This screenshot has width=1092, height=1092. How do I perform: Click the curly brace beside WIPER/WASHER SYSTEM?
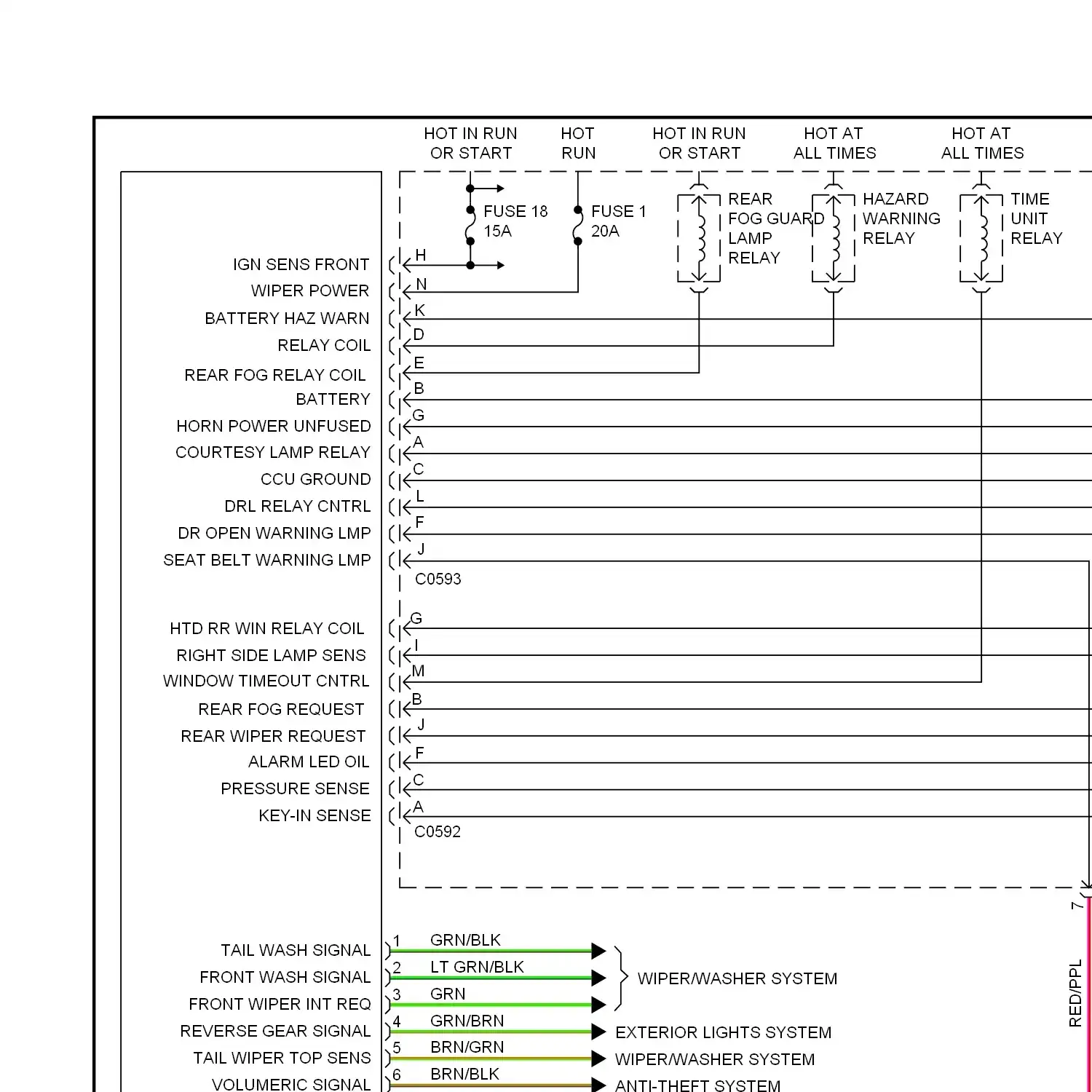click(620, 978)
